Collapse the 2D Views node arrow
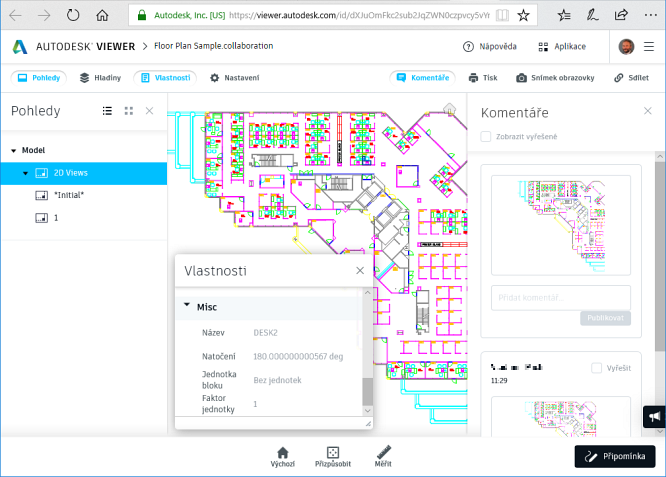The height and width of the screenshot is (477, 666). [25, 173]
